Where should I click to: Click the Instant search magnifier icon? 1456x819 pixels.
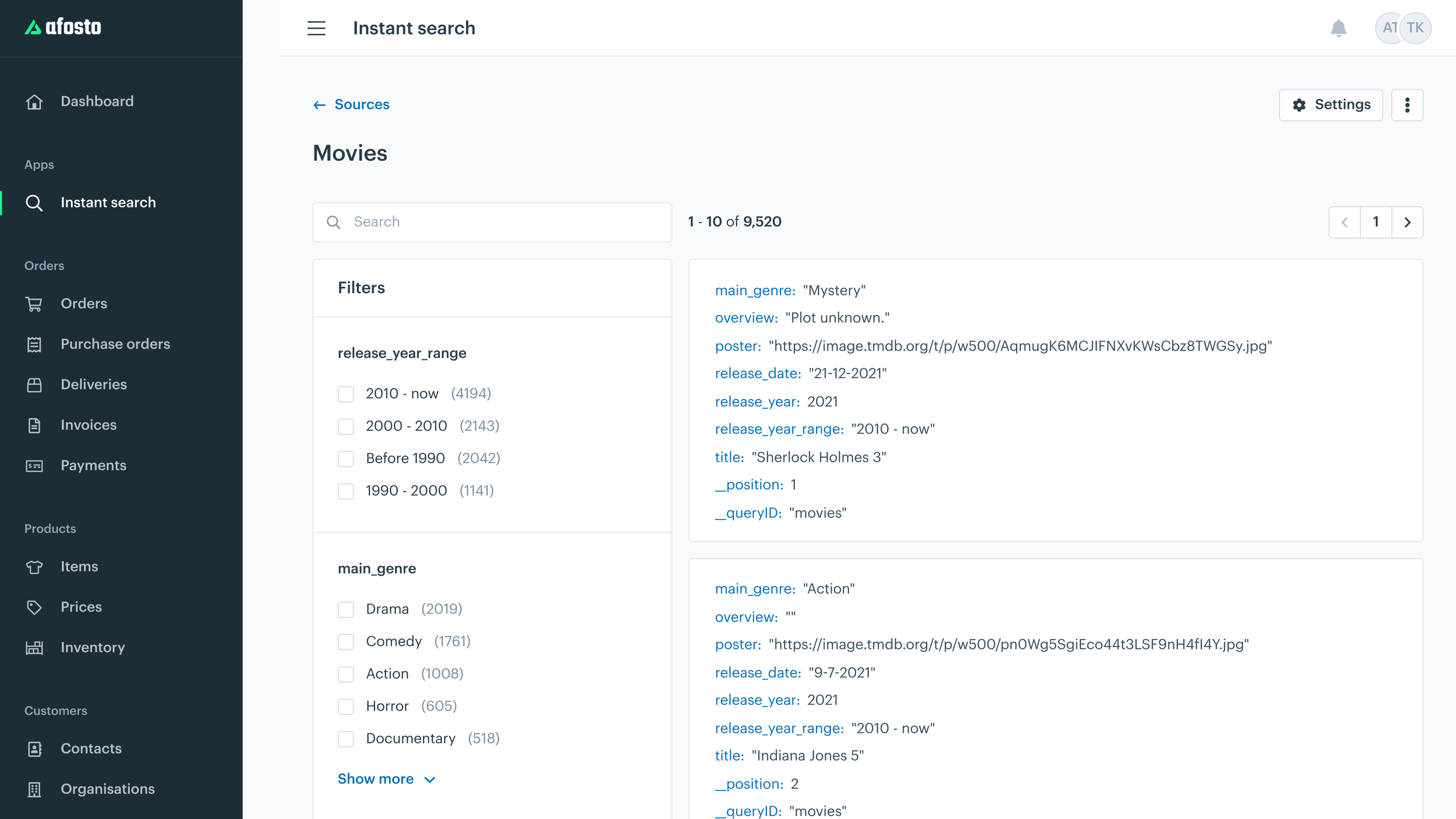tap(34, 203)
